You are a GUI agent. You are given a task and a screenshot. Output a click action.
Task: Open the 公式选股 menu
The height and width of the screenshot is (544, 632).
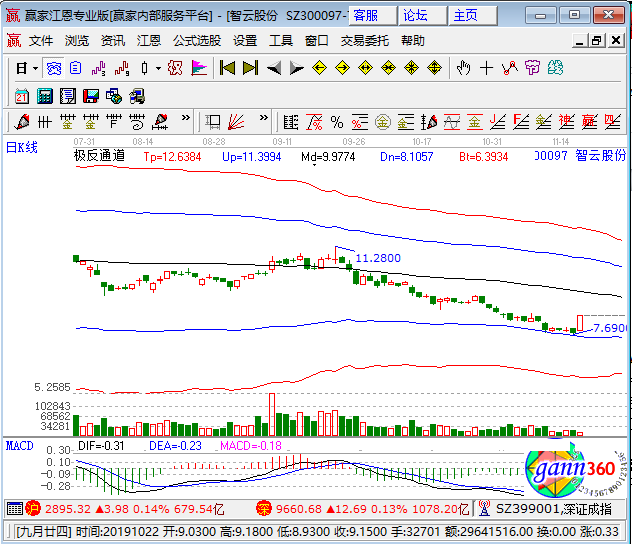tap(197, 41)
